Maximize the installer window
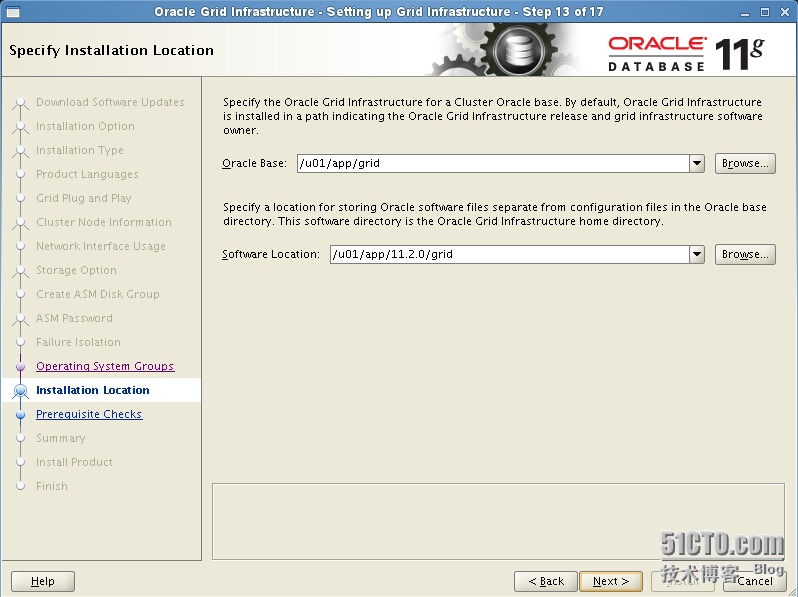 pos(765,12)
